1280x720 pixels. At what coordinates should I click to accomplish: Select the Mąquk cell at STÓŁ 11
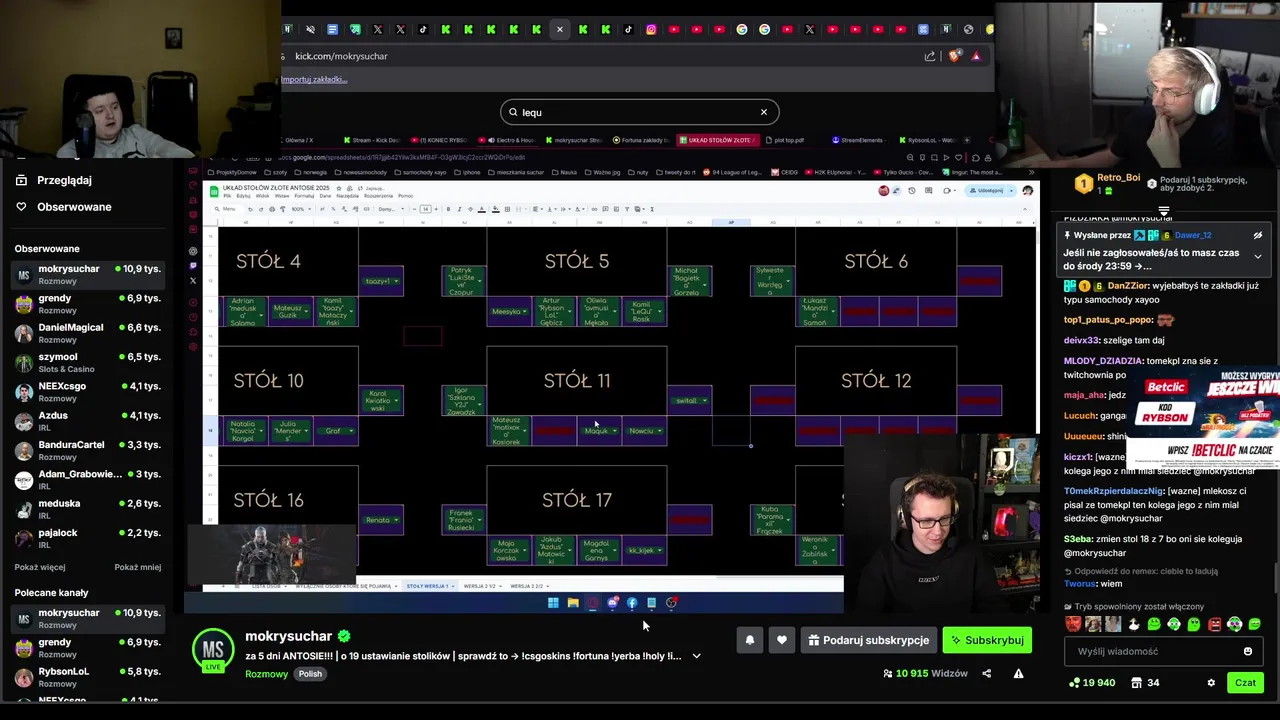pyautogui.click(x=598, y=431)
